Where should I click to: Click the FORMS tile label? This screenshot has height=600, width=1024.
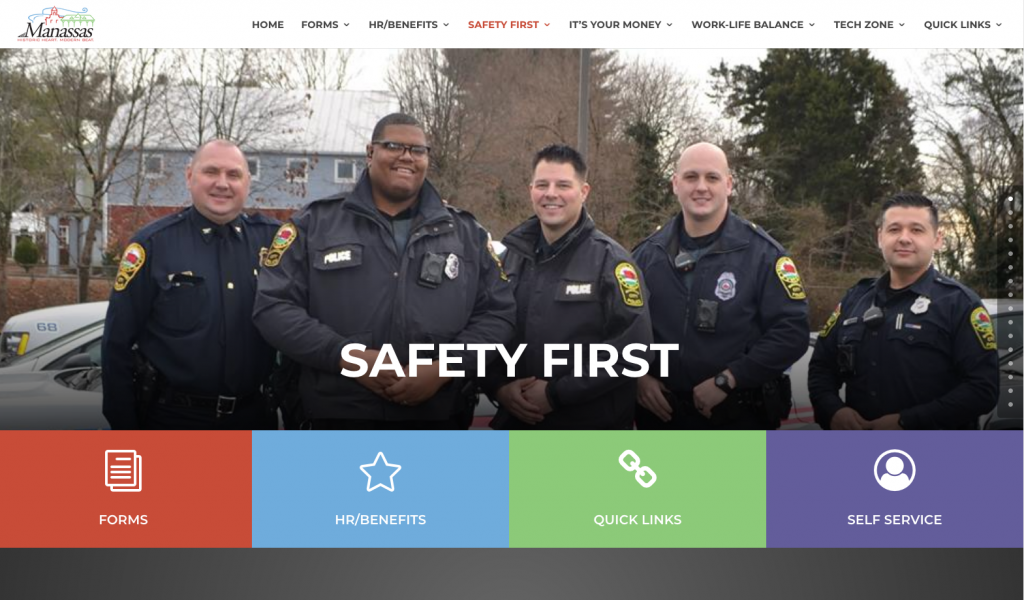[x=123, y=520]
